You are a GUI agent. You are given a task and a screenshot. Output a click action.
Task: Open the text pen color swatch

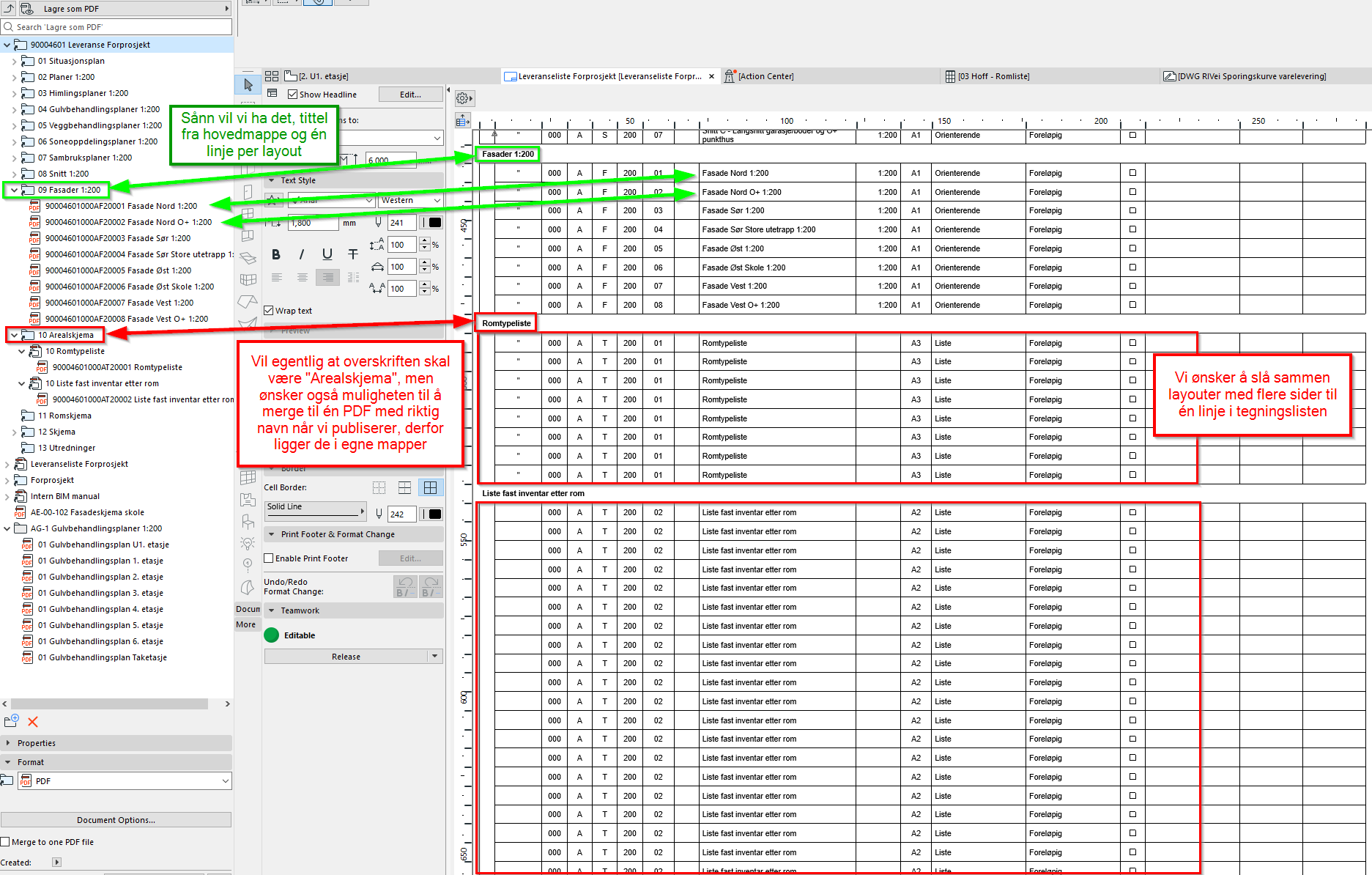(434, 223)
